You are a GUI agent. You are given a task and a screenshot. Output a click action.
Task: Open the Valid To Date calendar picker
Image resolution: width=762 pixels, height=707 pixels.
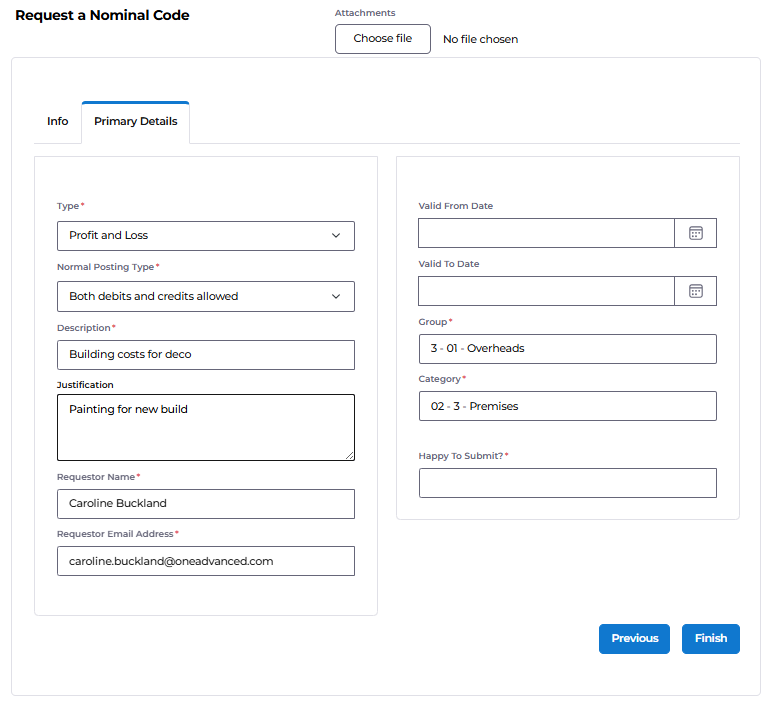(695, 291)
